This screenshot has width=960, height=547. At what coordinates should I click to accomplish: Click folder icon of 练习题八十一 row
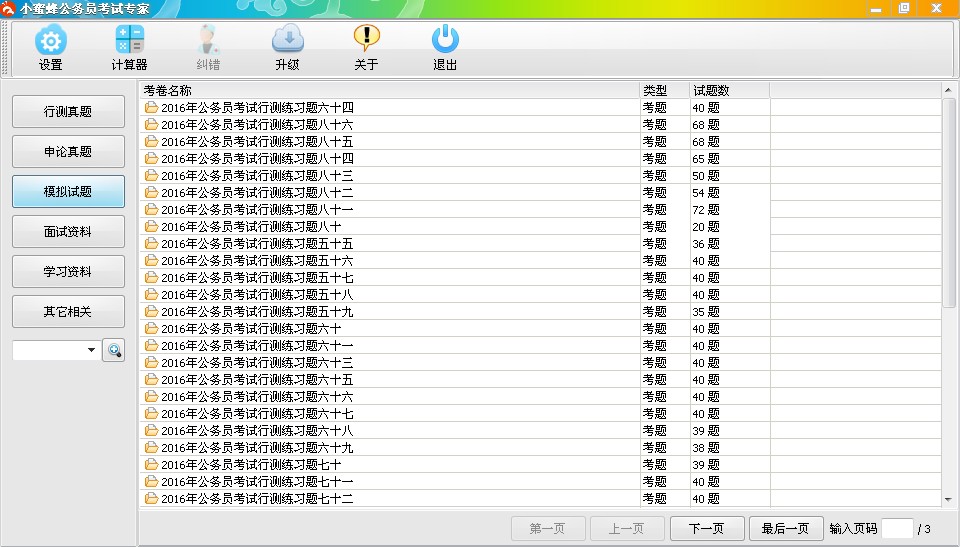(x=151, y=209)
